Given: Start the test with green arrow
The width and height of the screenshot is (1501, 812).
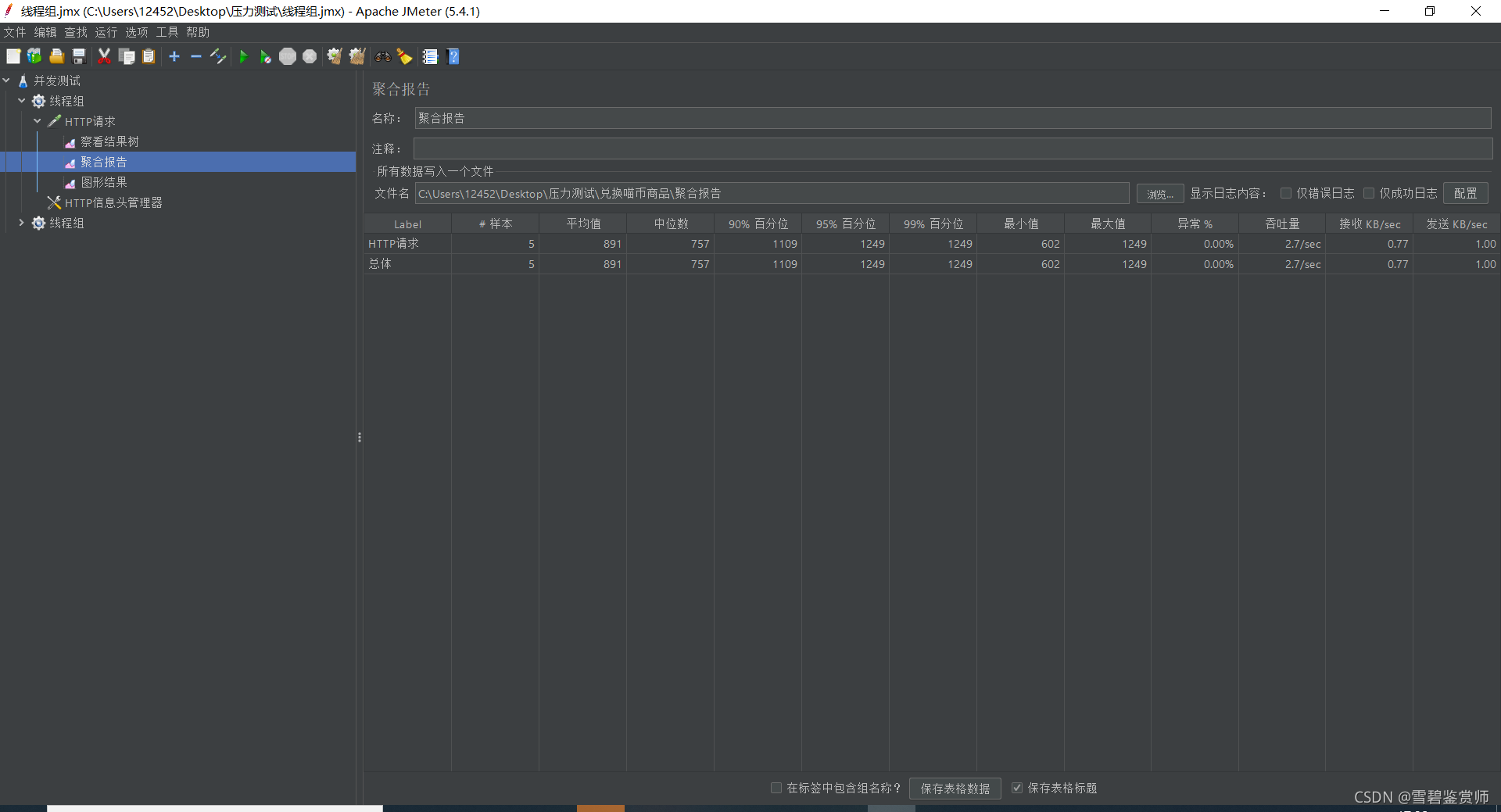Looking at the screenshot, I should (243, 56).
